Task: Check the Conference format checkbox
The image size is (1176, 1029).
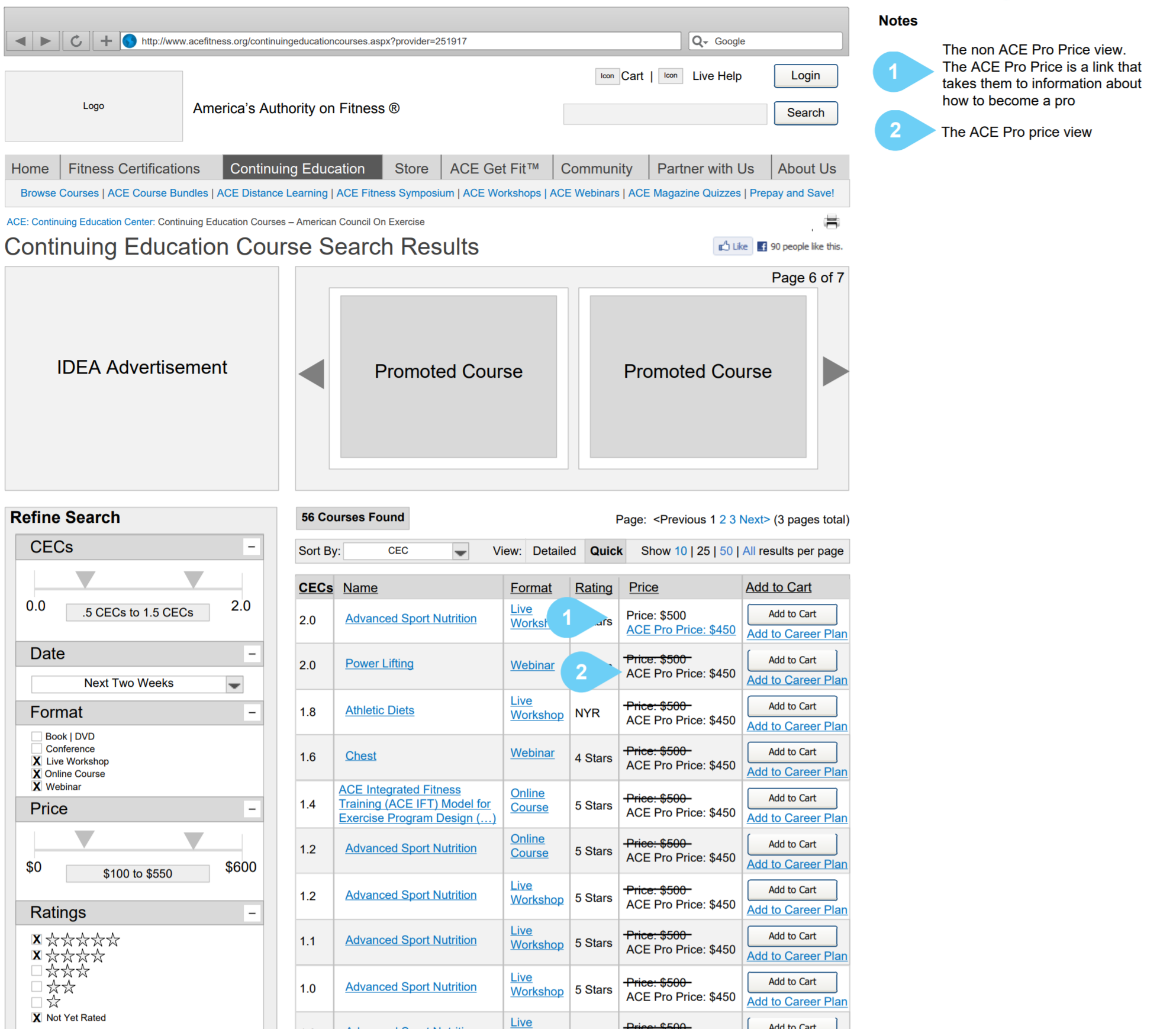Action: 37,749
